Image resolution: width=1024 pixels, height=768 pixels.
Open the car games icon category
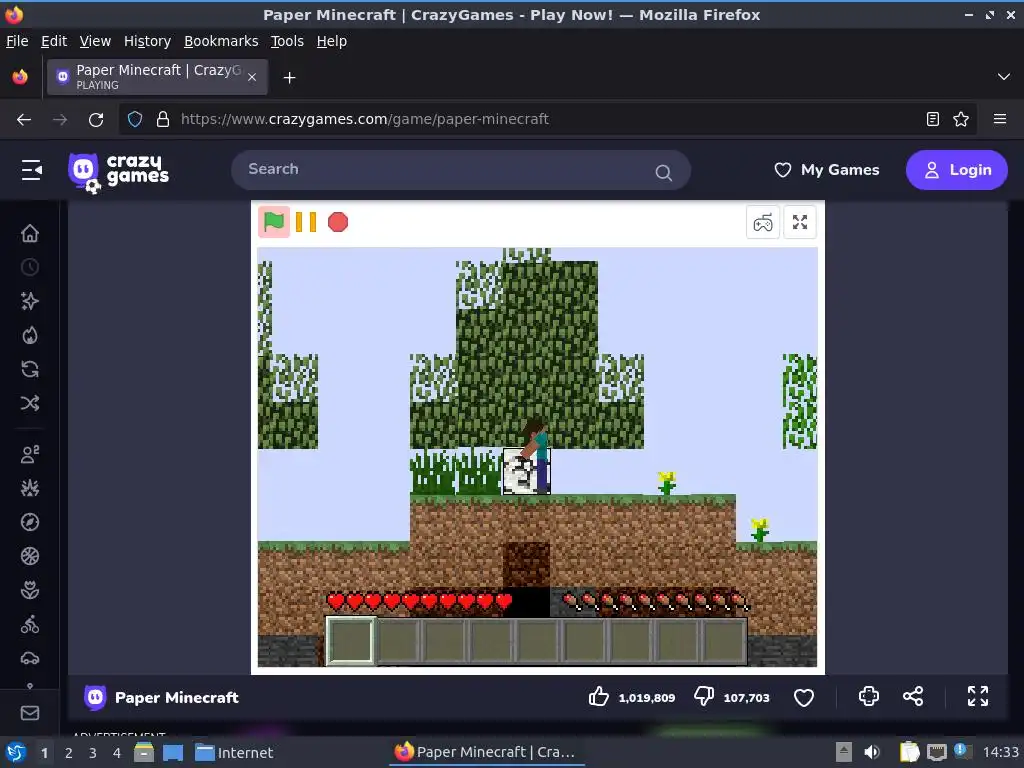30,658
